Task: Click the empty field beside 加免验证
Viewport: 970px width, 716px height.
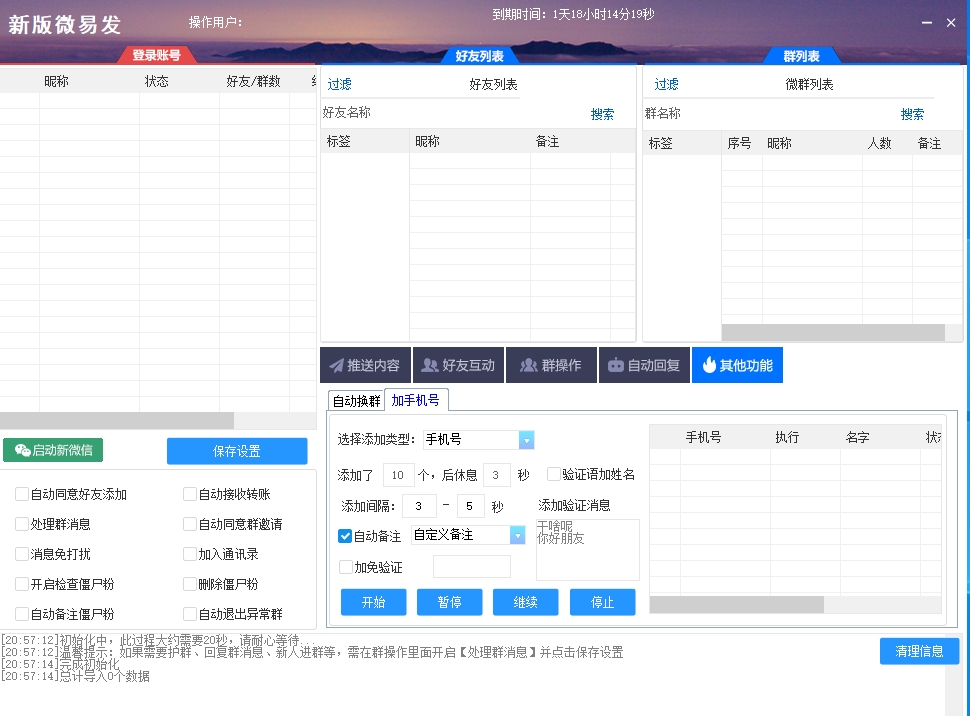Action: pos(472,566)
